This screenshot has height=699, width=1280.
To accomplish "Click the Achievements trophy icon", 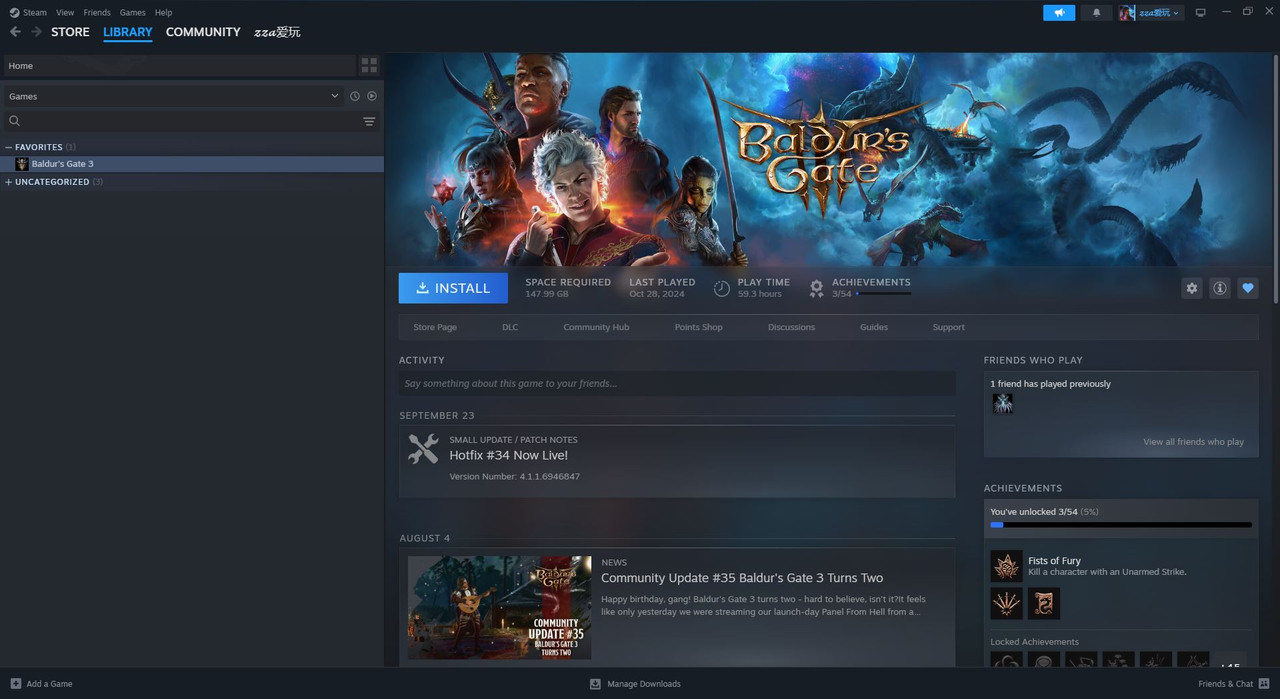I will point(816,288).
